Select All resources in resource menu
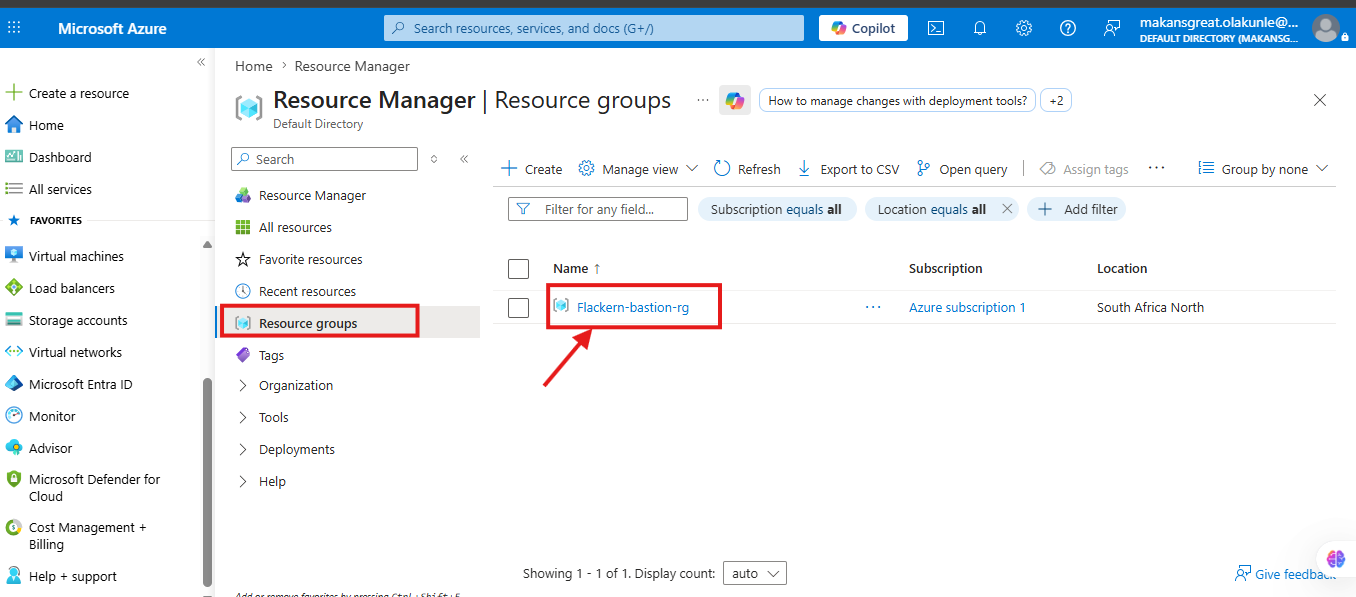The width and height of the screenshot is (1356, 597). 295,227
